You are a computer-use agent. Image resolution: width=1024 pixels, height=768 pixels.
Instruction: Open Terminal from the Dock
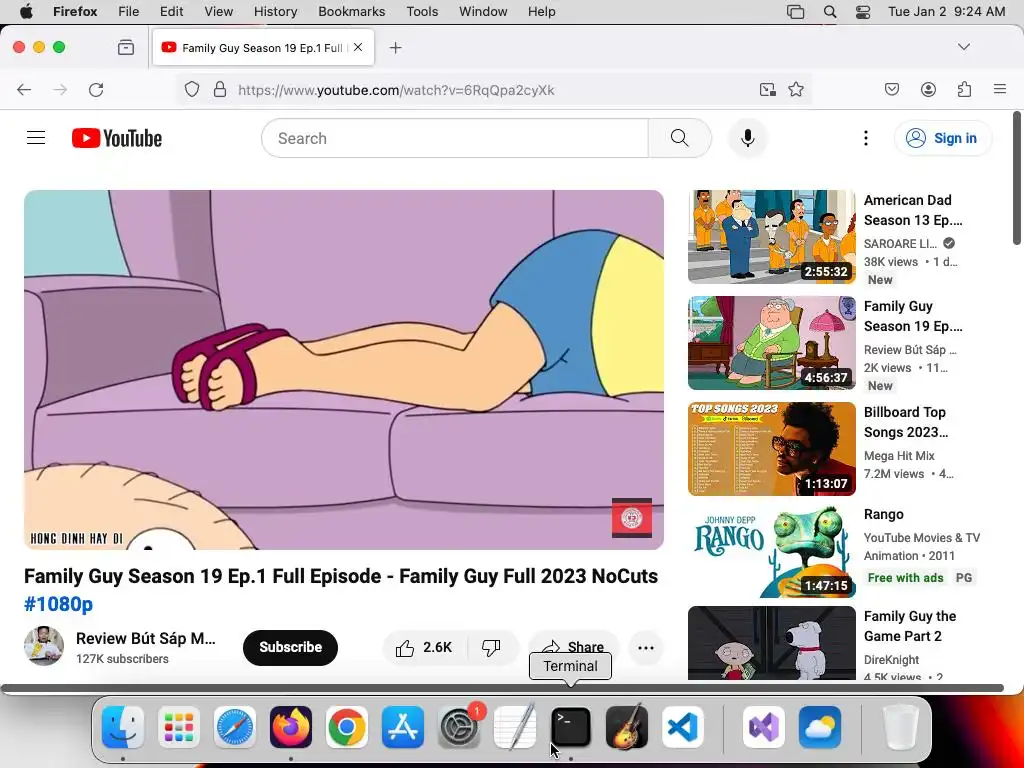pyautogui.click(x=571, y=727)
